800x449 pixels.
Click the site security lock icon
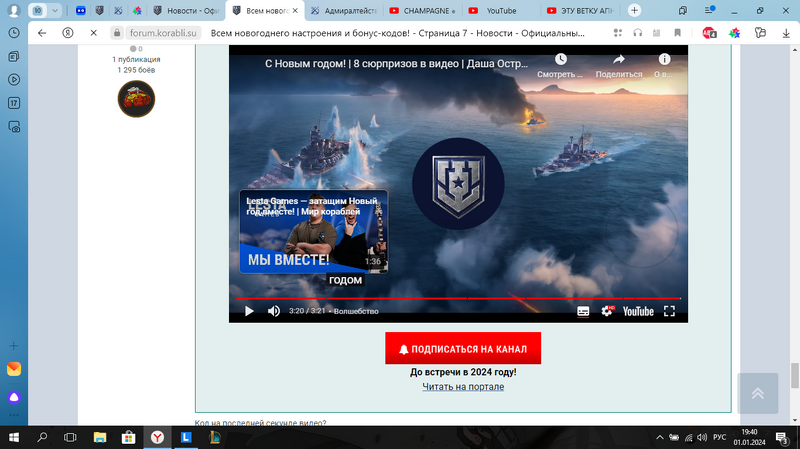click(117, 33)
